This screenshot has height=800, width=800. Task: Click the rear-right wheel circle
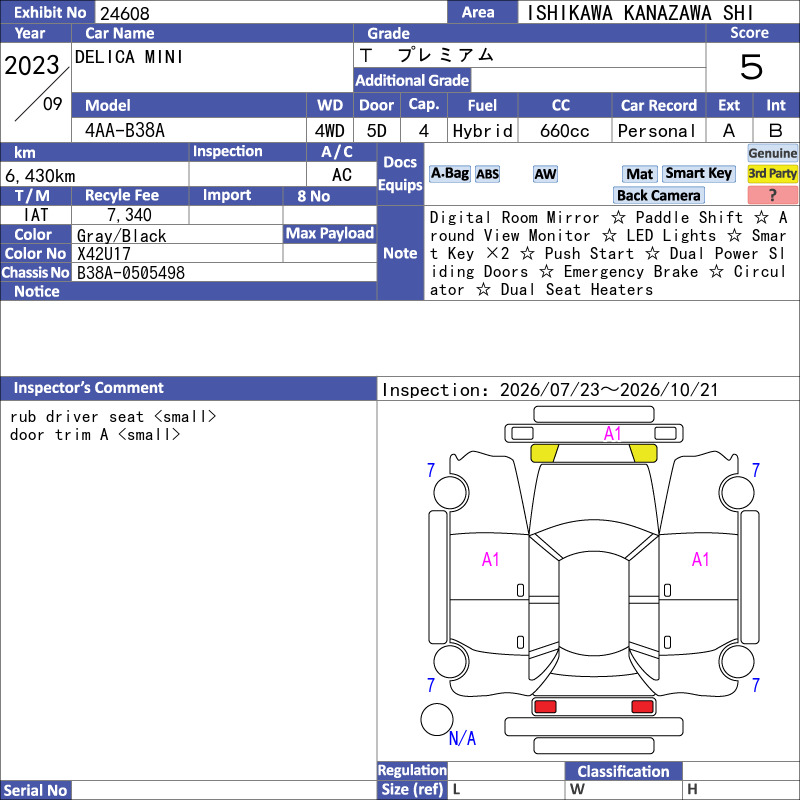point(737,662)
